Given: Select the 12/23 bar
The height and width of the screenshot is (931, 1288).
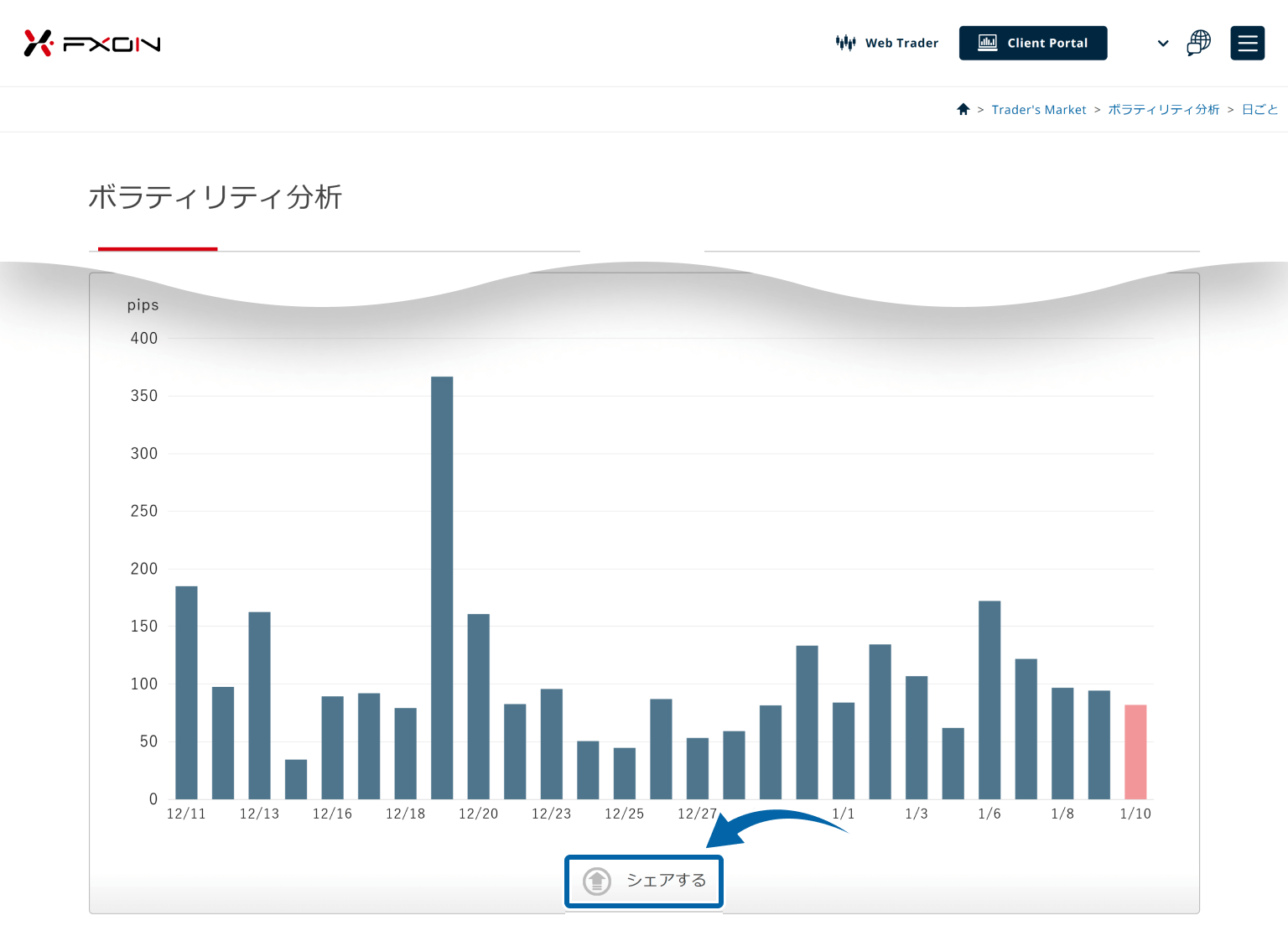Looking at the screenshot, I should (x=552, y=744).
